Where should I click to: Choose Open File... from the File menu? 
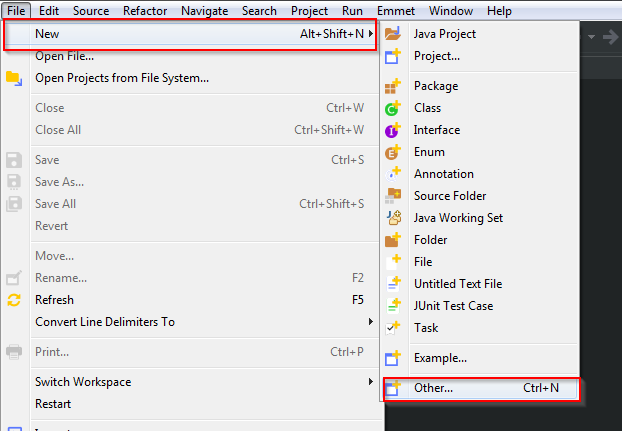click(x=64, y=56)
